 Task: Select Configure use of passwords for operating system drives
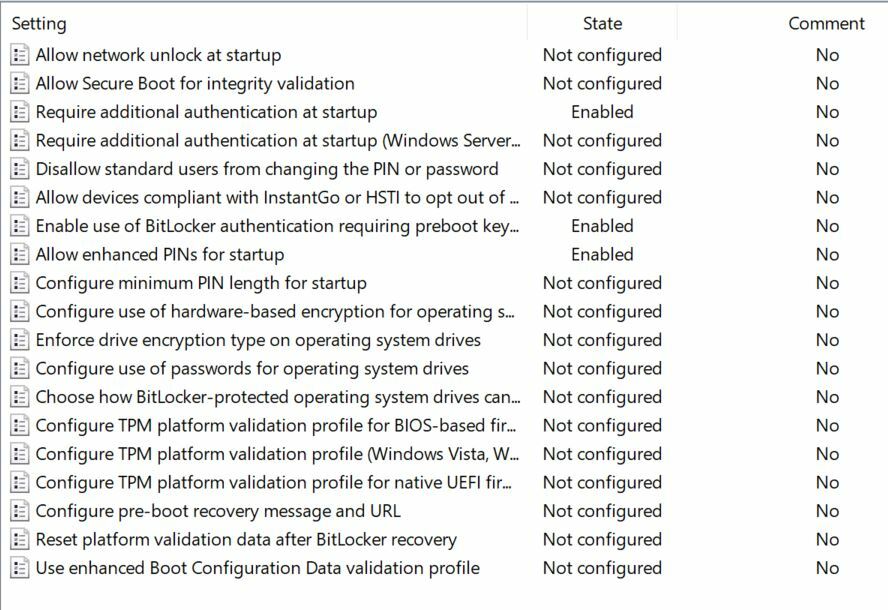coord(252,369)
